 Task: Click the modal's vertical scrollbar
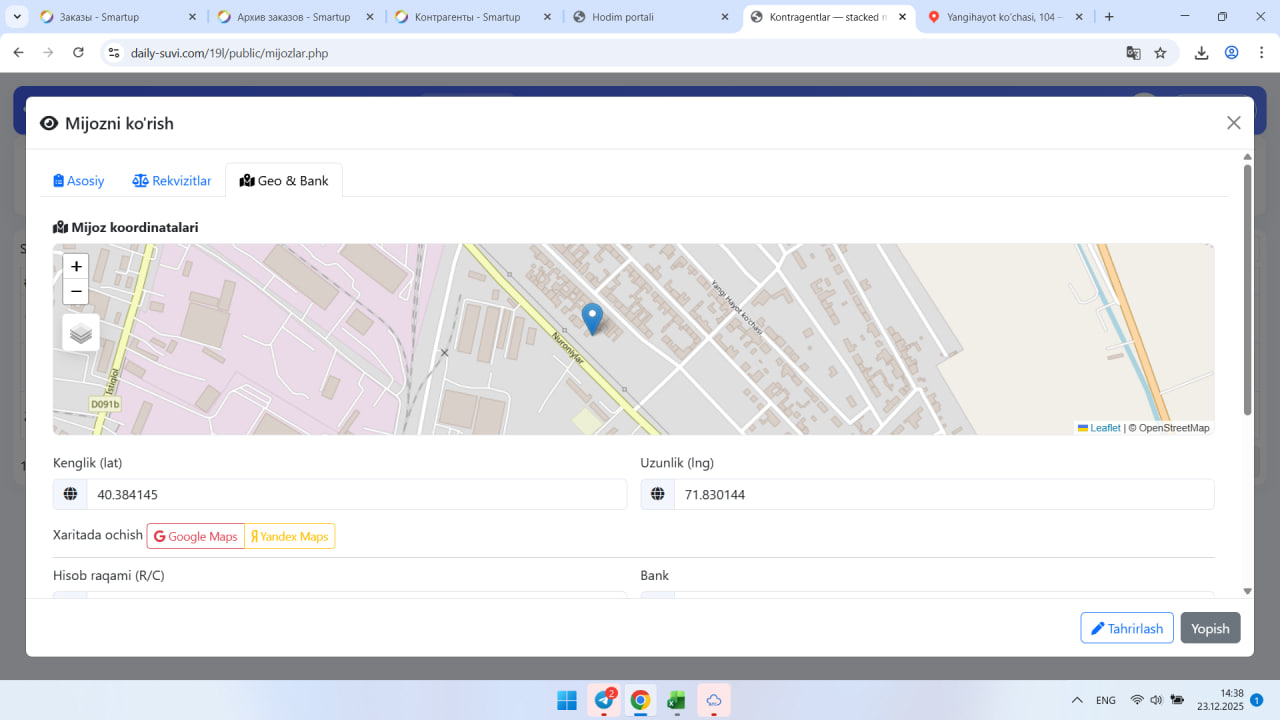click(1247, 290)
